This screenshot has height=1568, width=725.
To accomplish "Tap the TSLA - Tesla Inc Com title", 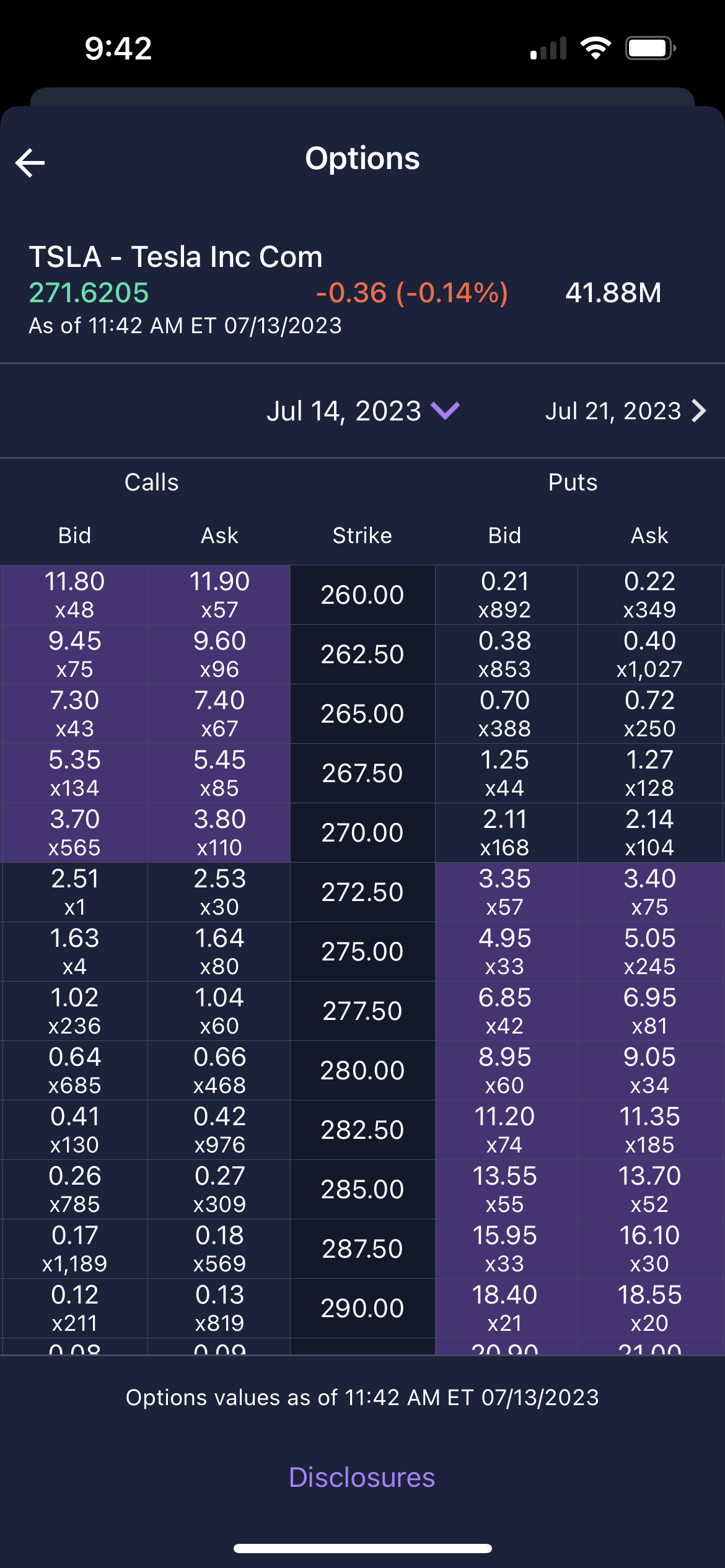I will [x=176, y=257].
